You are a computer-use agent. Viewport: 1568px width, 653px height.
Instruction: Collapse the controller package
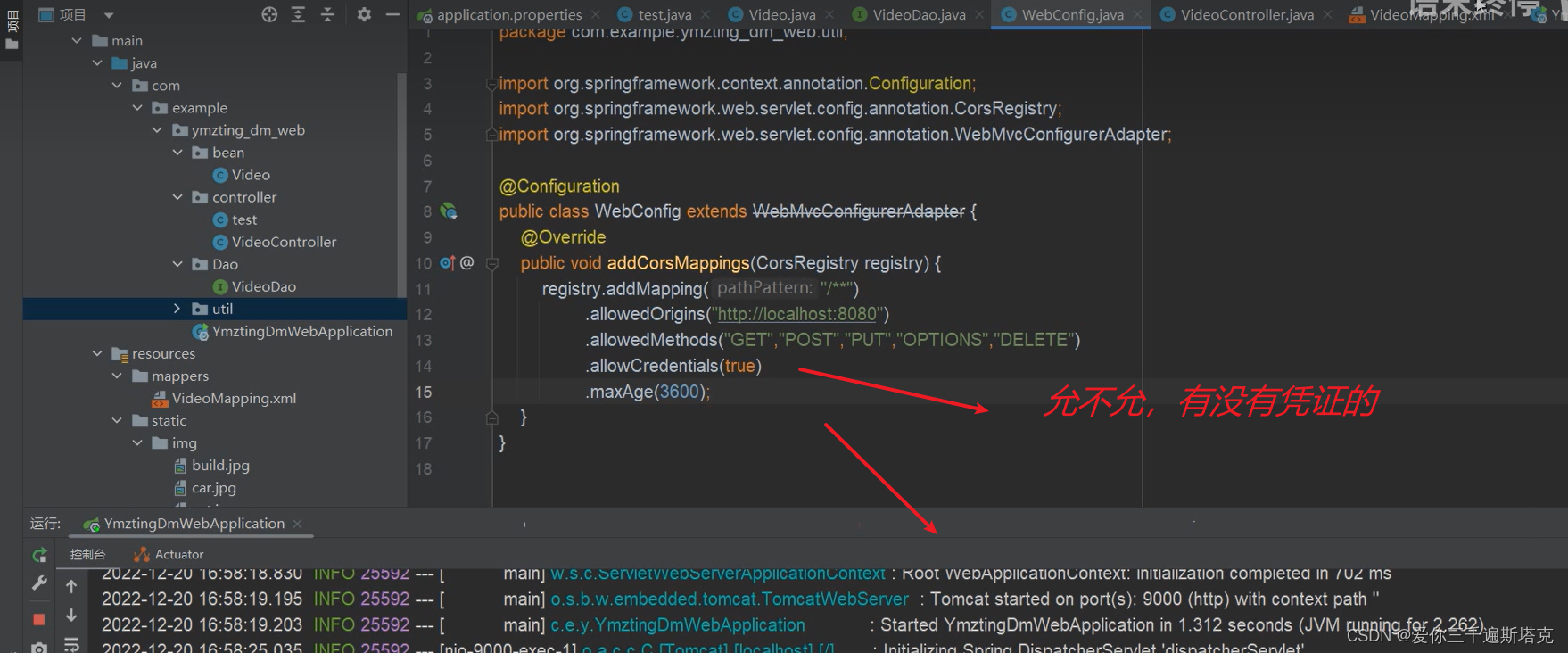(x=177, y=196)
